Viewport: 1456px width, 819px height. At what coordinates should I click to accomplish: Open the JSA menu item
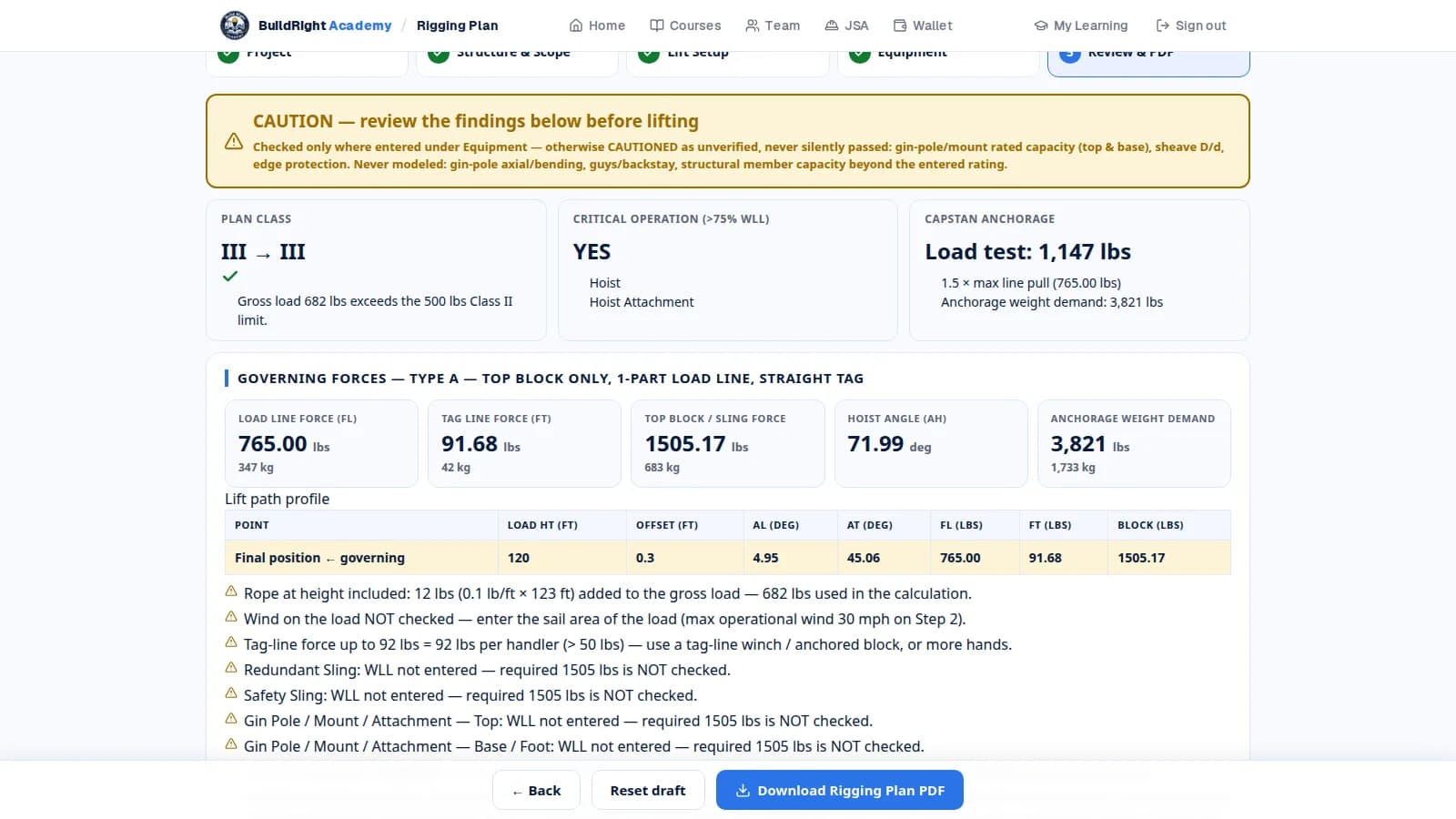click(x=846, y=25)
